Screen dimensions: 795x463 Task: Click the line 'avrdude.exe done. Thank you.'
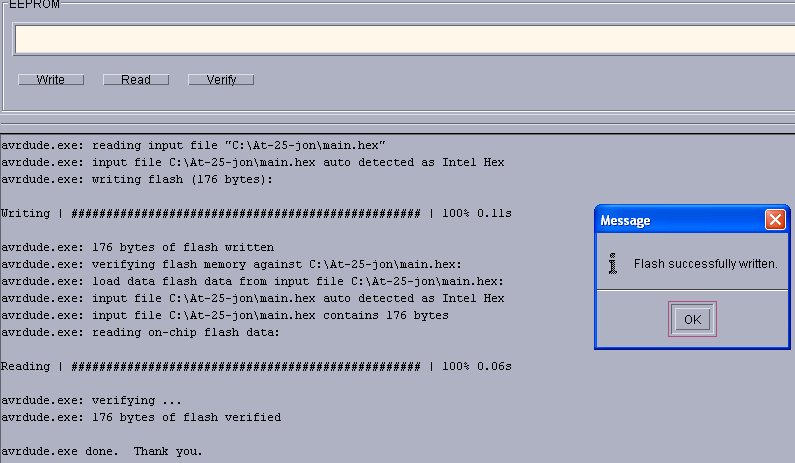101,451
